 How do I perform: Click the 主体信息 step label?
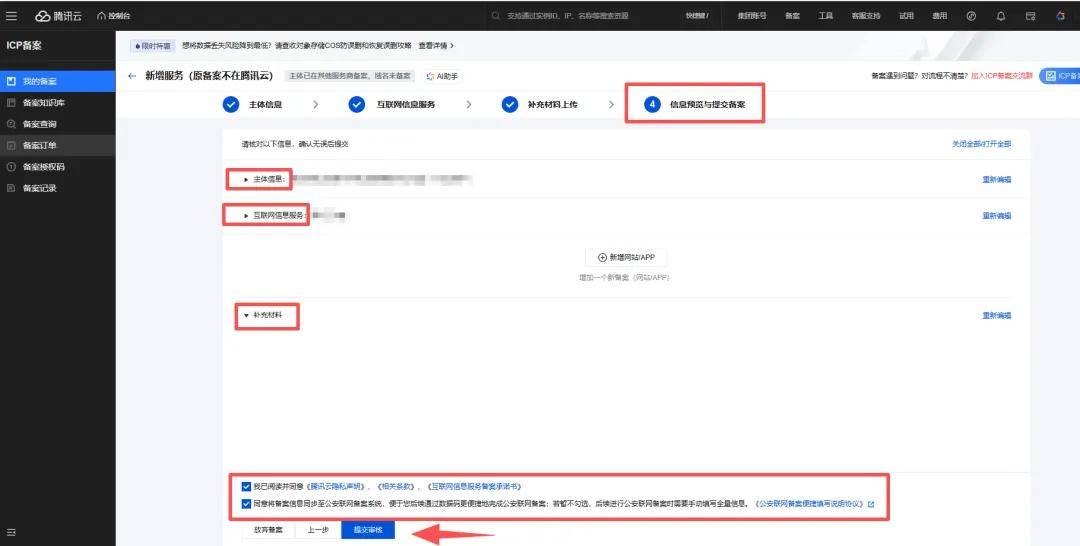coord(265,105)
